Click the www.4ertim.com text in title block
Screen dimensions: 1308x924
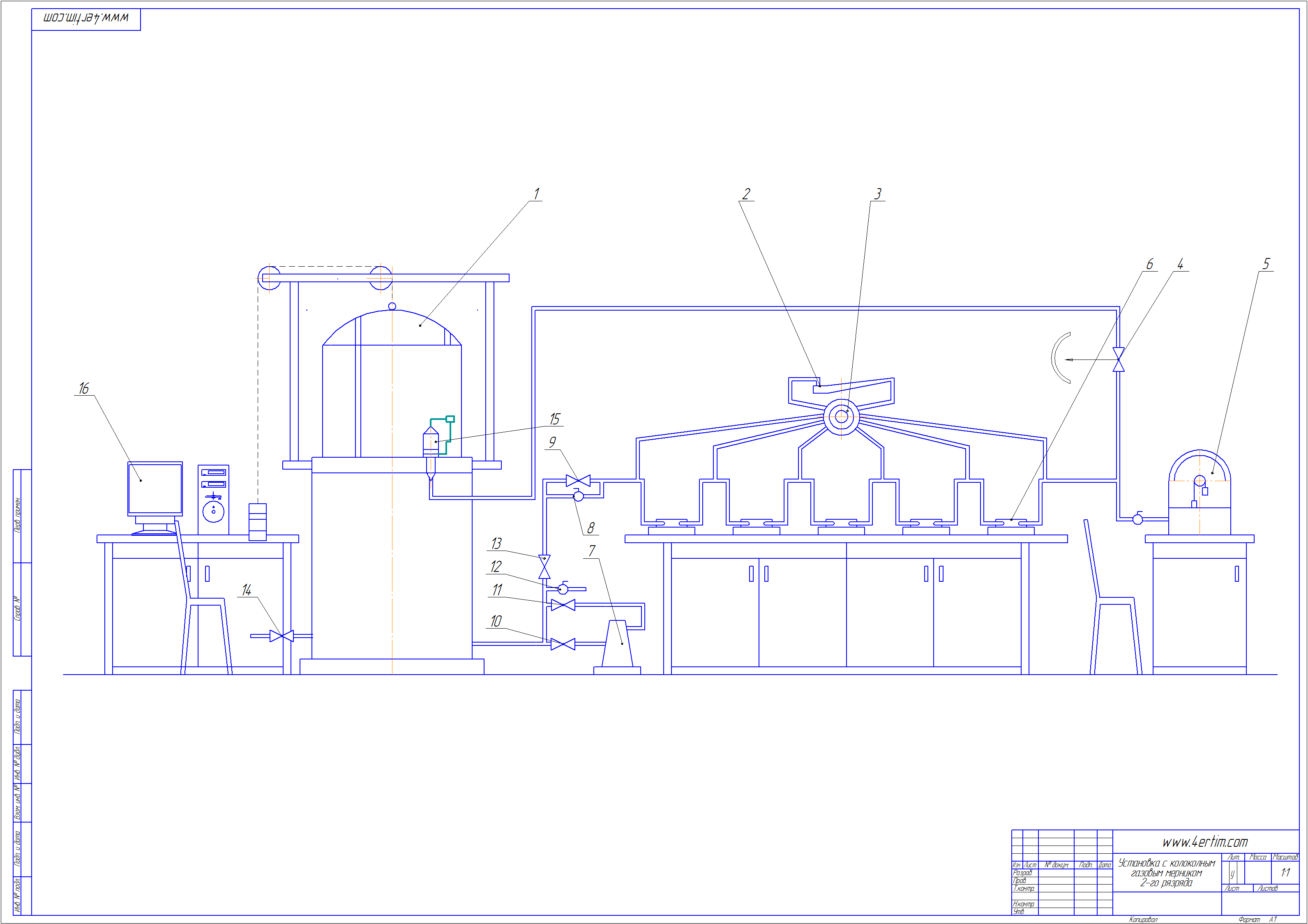pyautogui.click(x=1204, y=841)
